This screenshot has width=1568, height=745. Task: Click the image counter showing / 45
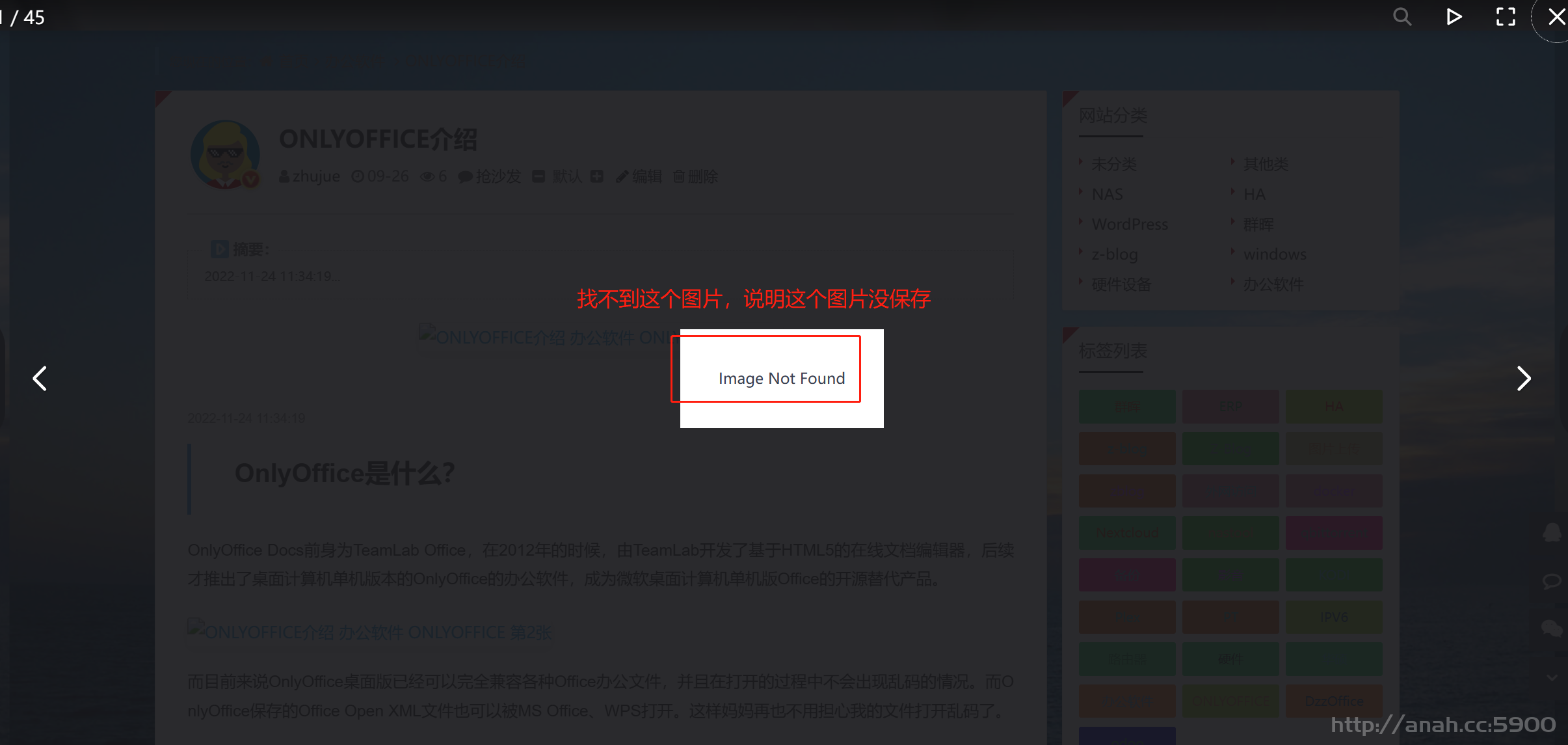click(23, 17)
